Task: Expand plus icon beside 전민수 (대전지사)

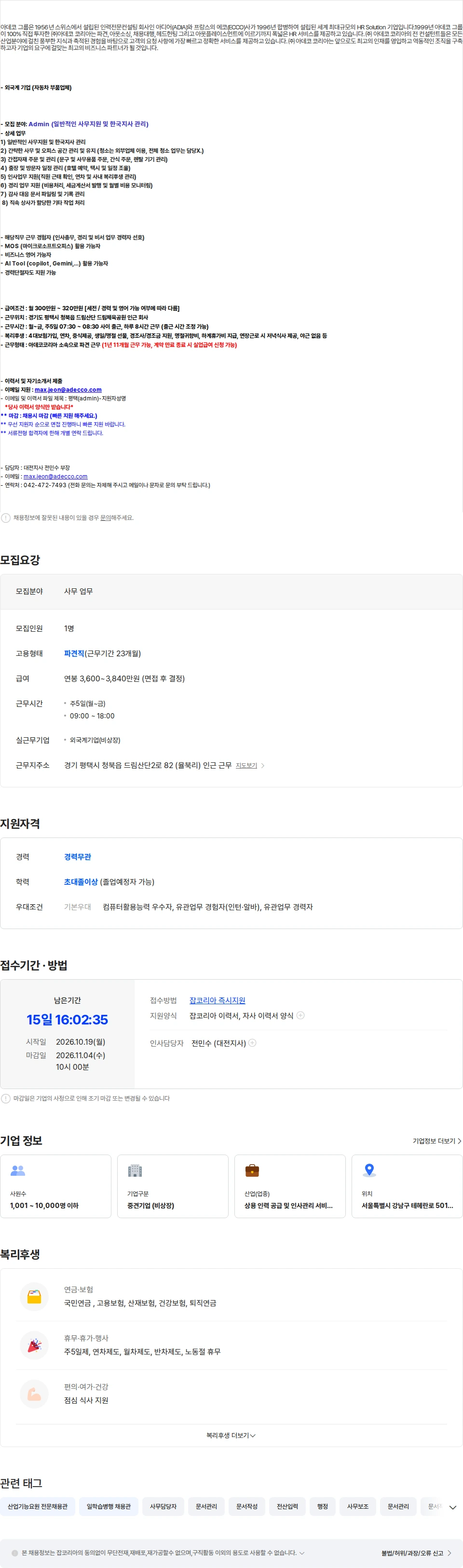Action: pos(252,1043)
